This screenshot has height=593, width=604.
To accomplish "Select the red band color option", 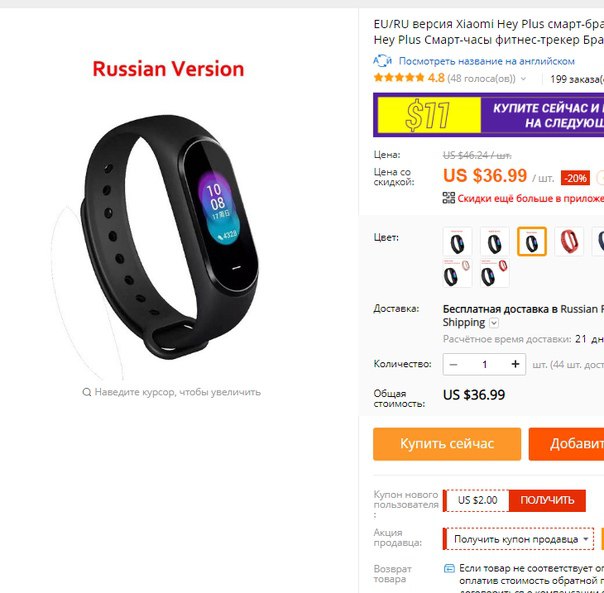I will click(569, 242).
